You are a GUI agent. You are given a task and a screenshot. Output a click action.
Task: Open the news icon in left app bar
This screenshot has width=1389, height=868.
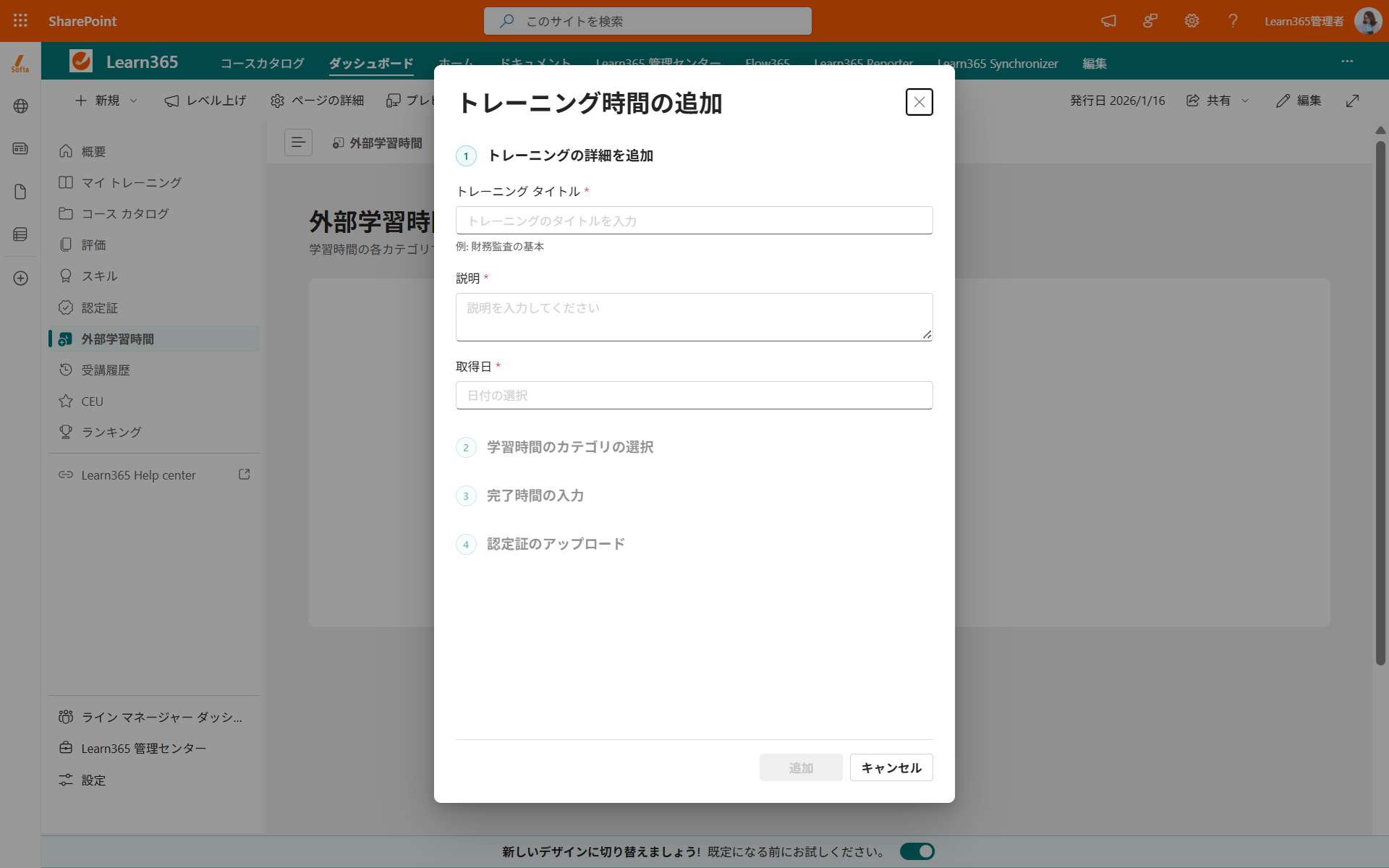(20, 149)
